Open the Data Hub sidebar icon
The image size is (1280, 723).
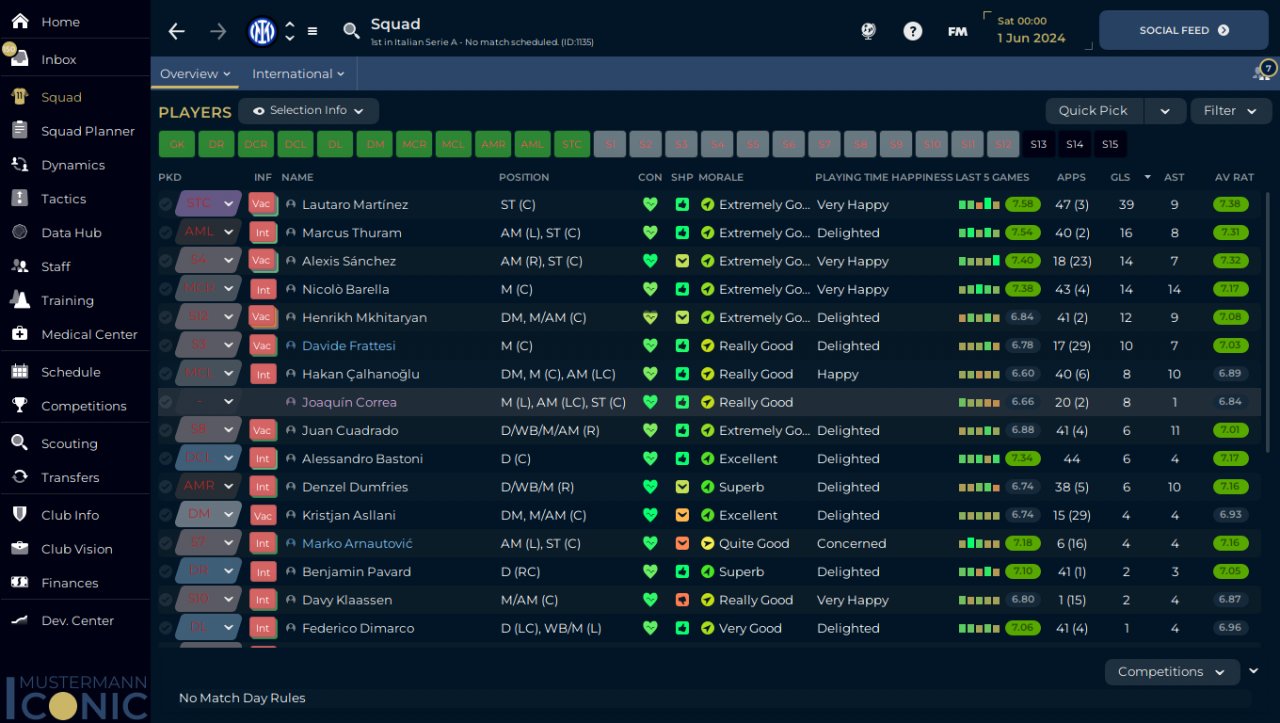(20, 232)
